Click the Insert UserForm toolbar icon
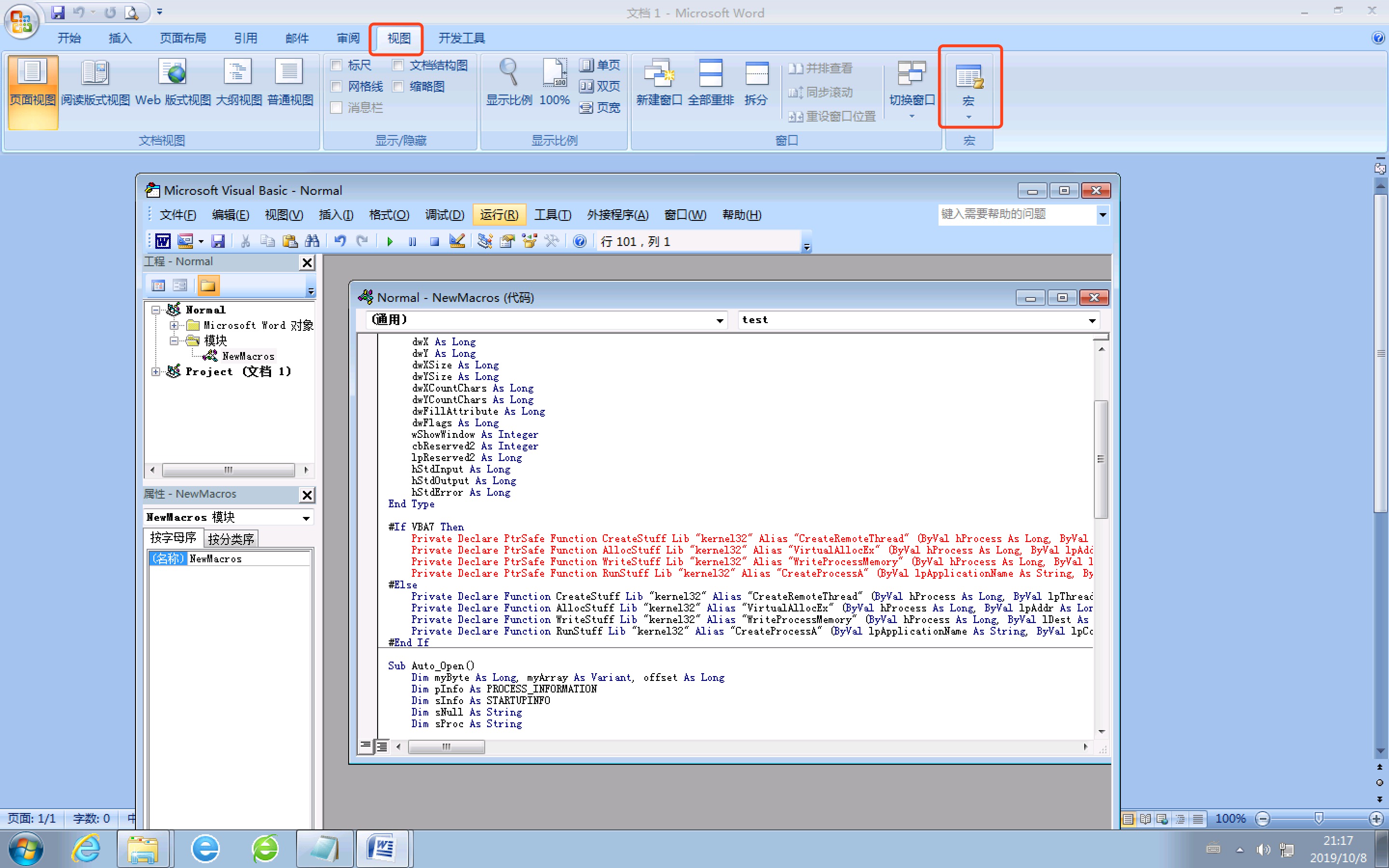Viewport: 1389px width, 868px height. (185, 241)
